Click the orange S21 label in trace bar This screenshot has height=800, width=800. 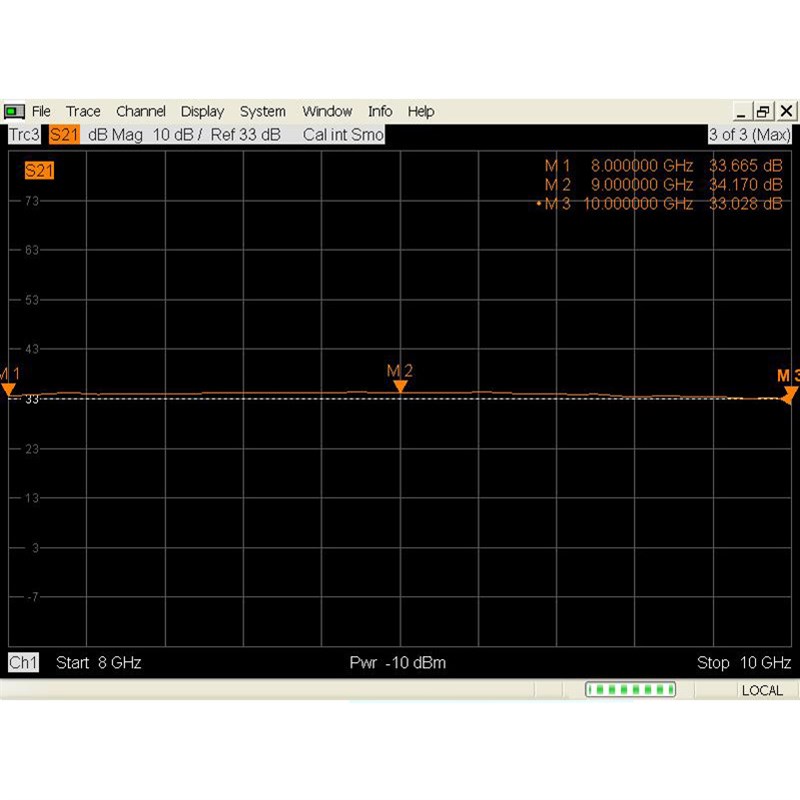(64, 135)
